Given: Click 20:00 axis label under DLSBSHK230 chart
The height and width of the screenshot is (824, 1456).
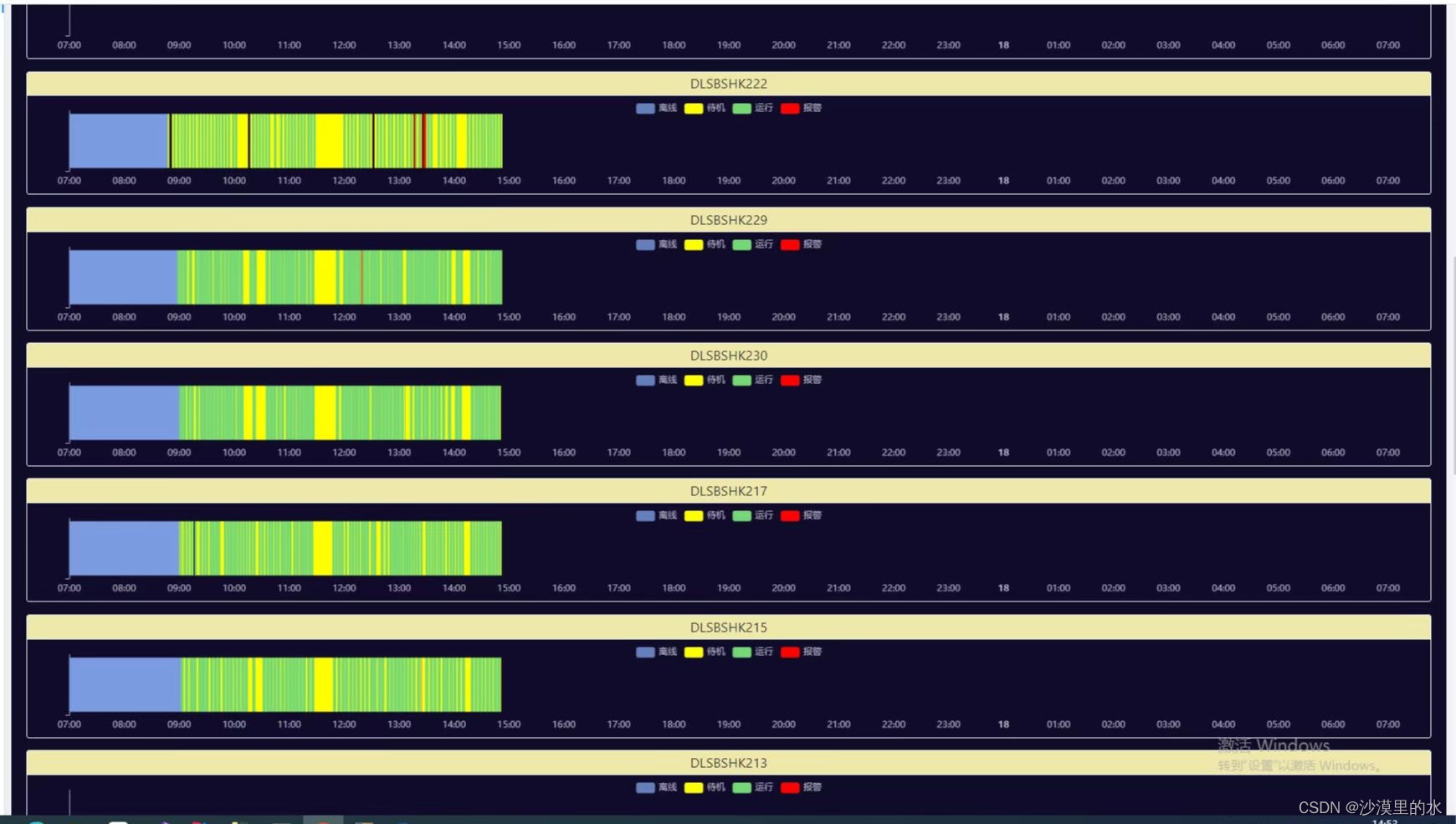Looking at the screenshot, I should pos(783,453).
